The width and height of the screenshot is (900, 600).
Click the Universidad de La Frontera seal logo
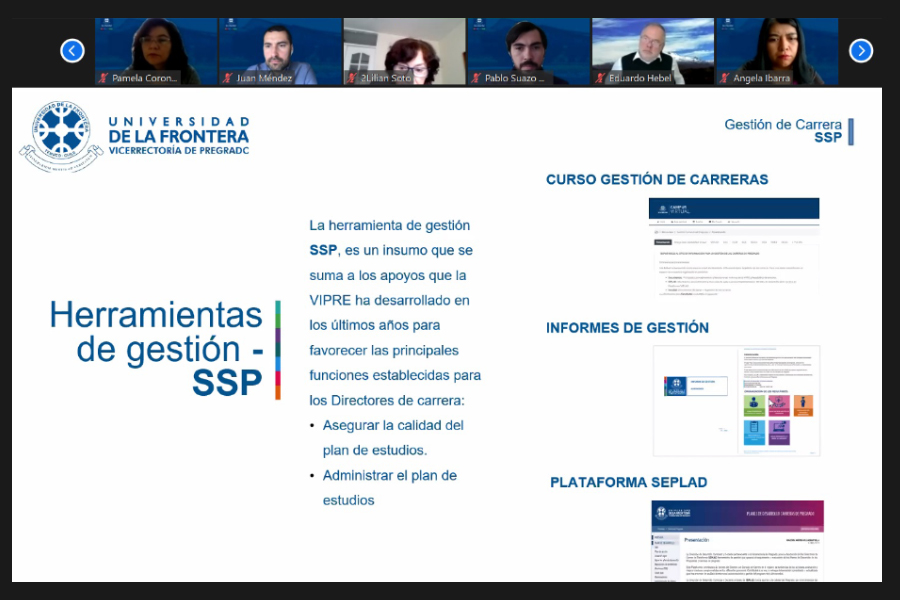tap(61, 136)
